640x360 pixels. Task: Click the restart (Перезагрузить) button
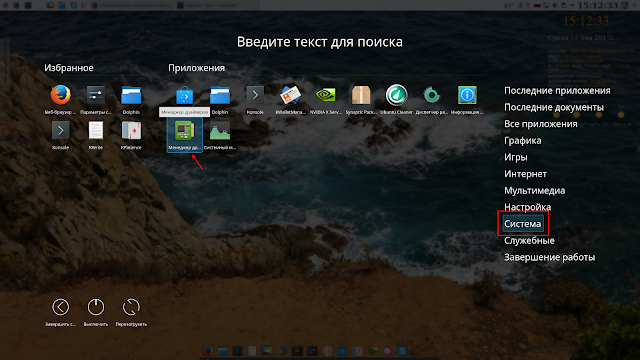pos(131,307)
